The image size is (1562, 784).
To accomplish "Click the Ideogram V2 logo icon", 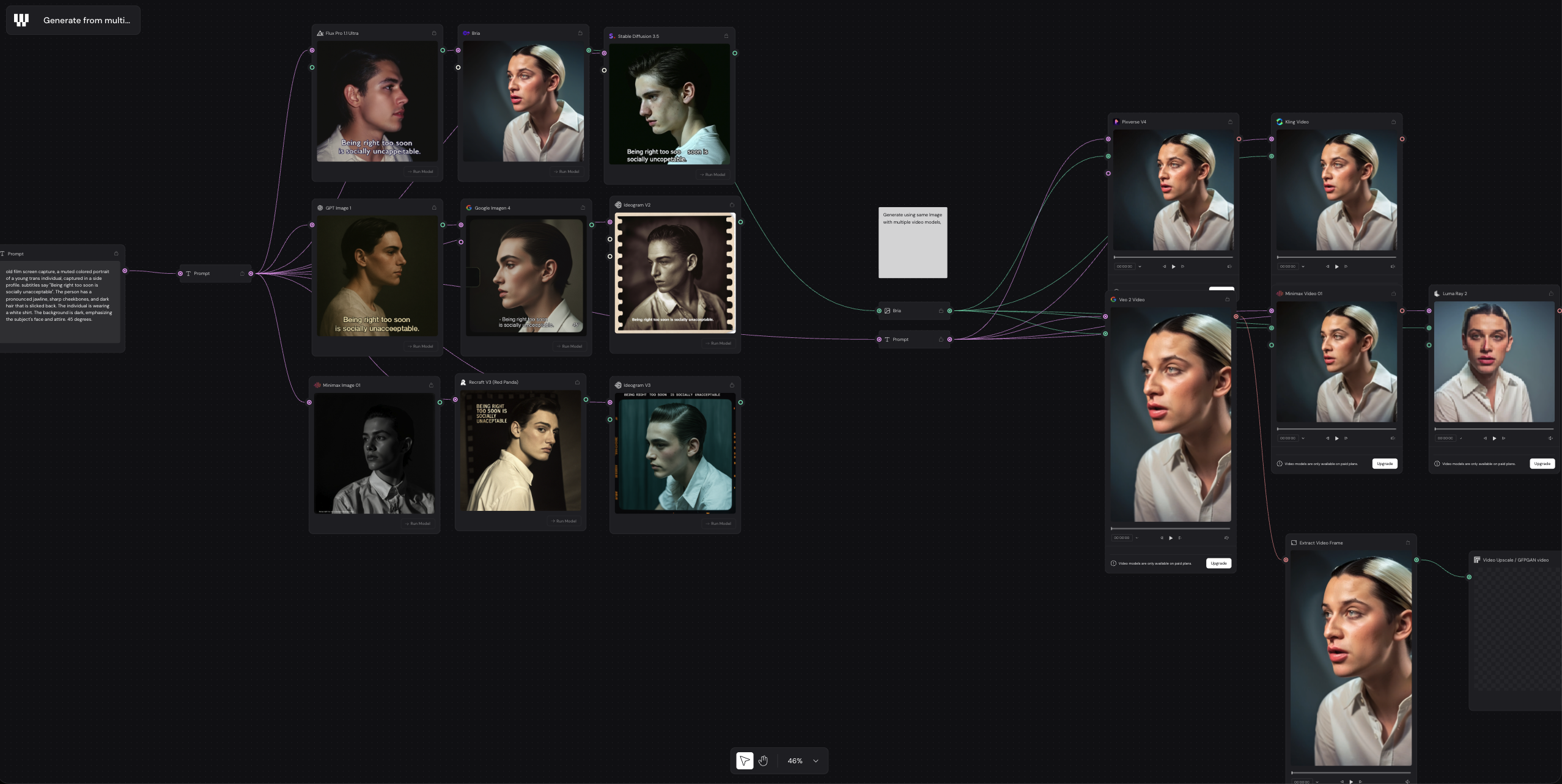I will [618, 205].
